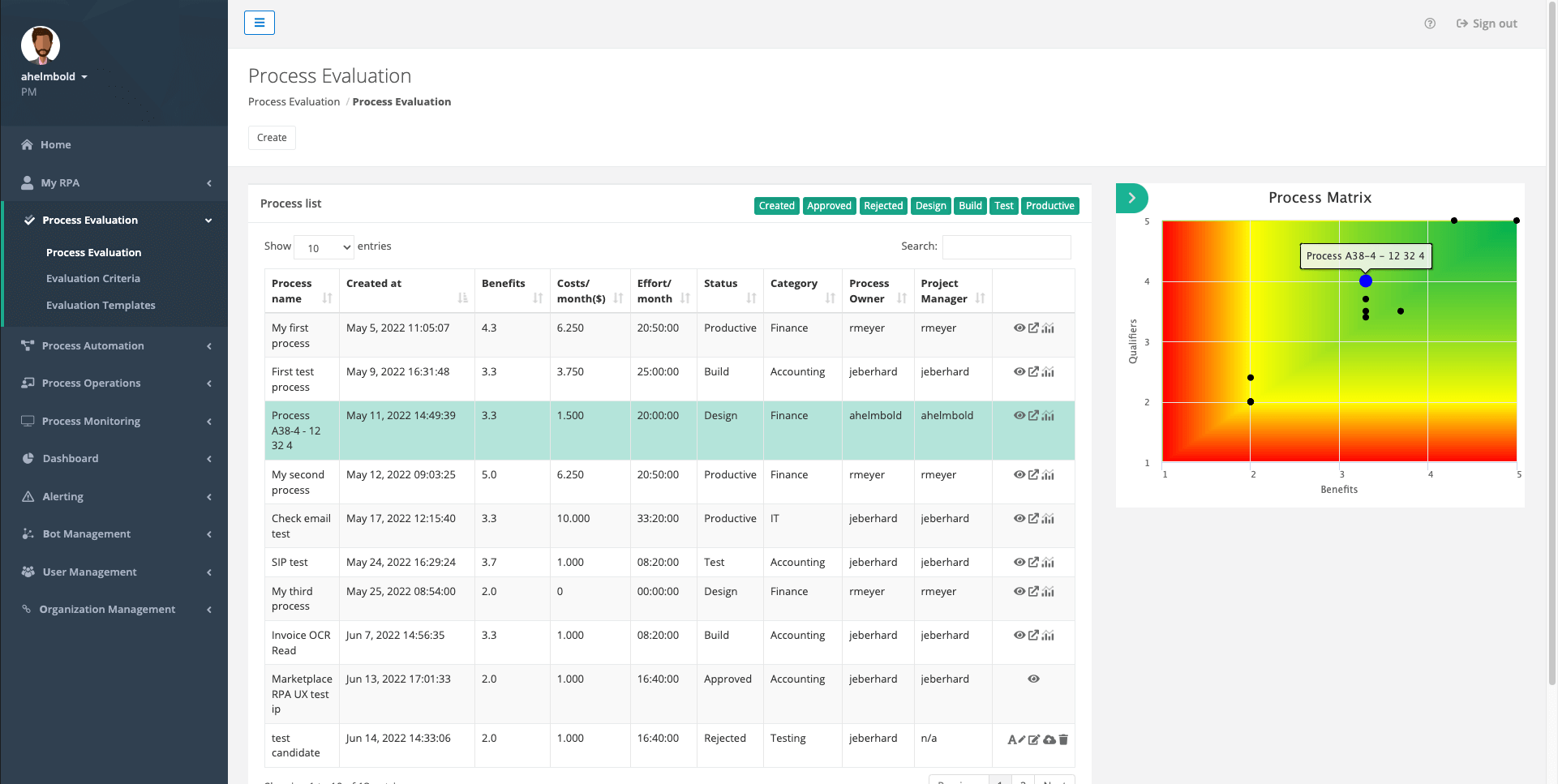1558x784 pixels.
Task: Click the process list Search field
Action: (x=1006, y=246)
